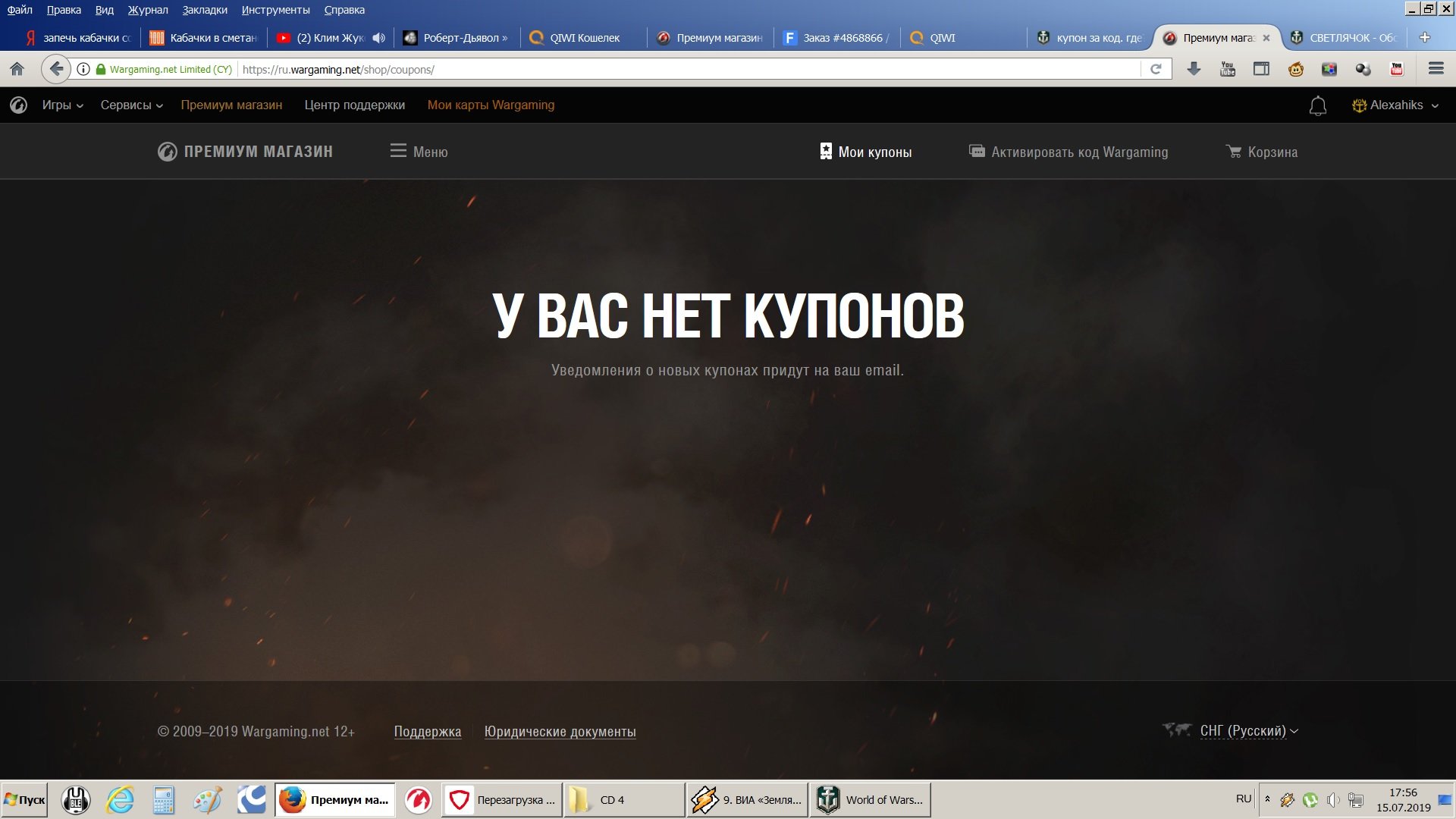The height and width of the screenshot is (819, 1456).
Task: Click the Wargaming logo in top bar
Action: pyautogui.click(x=19, y=105)
